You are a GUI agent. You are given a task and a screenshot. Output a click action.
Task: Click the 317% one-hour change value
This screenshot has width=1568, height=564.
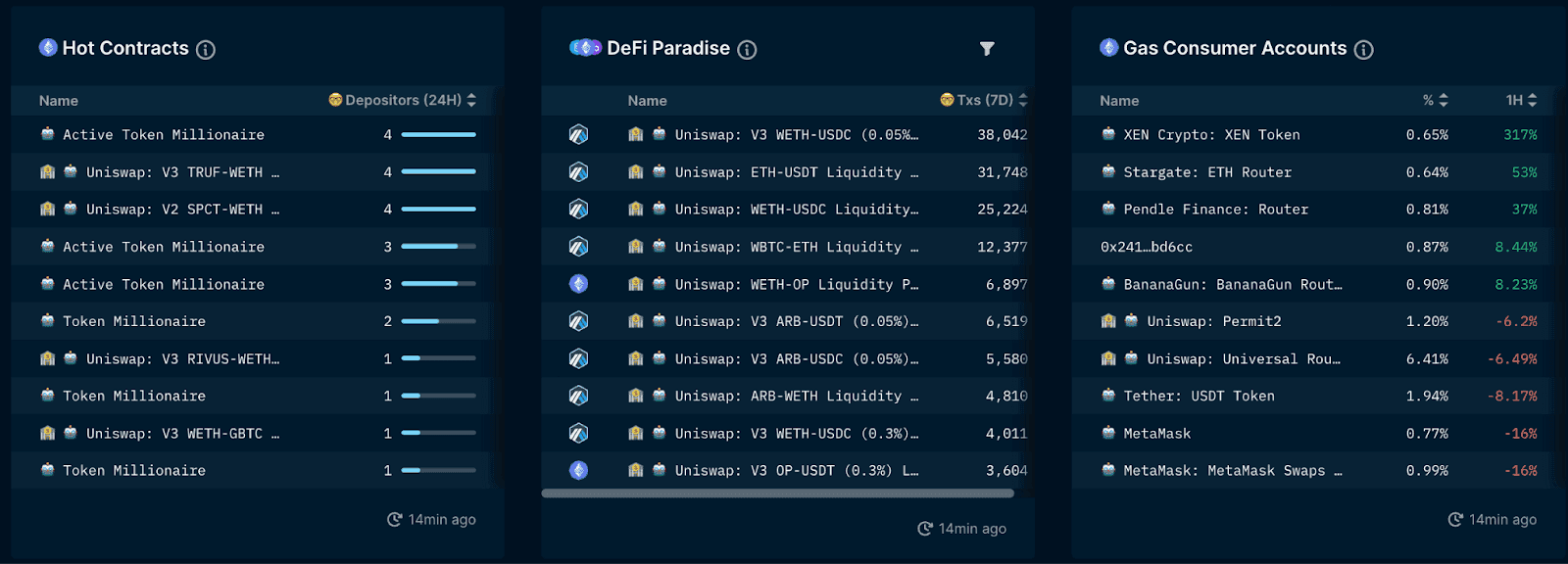click(1520, 135)
